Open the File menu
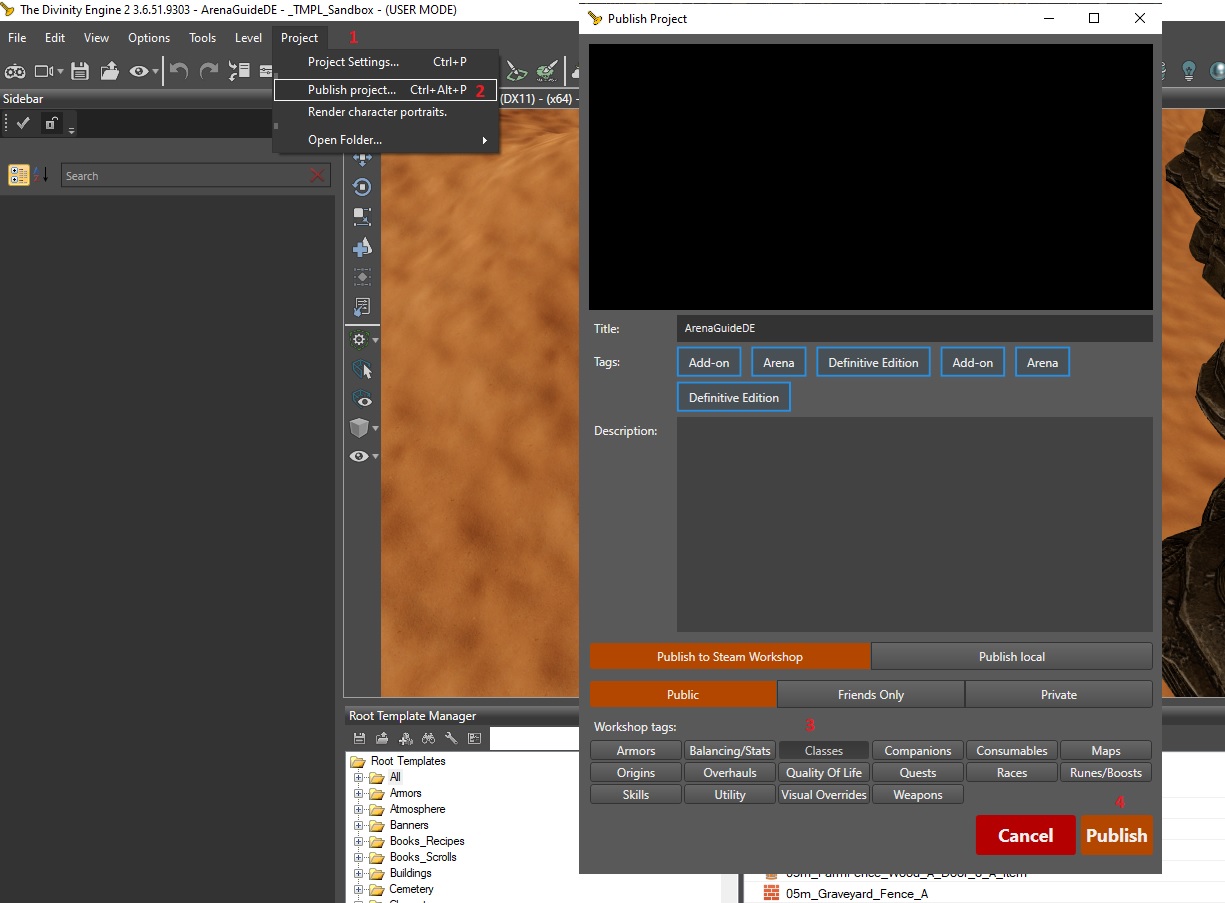The image size is (1225, 903). [17, 38]
